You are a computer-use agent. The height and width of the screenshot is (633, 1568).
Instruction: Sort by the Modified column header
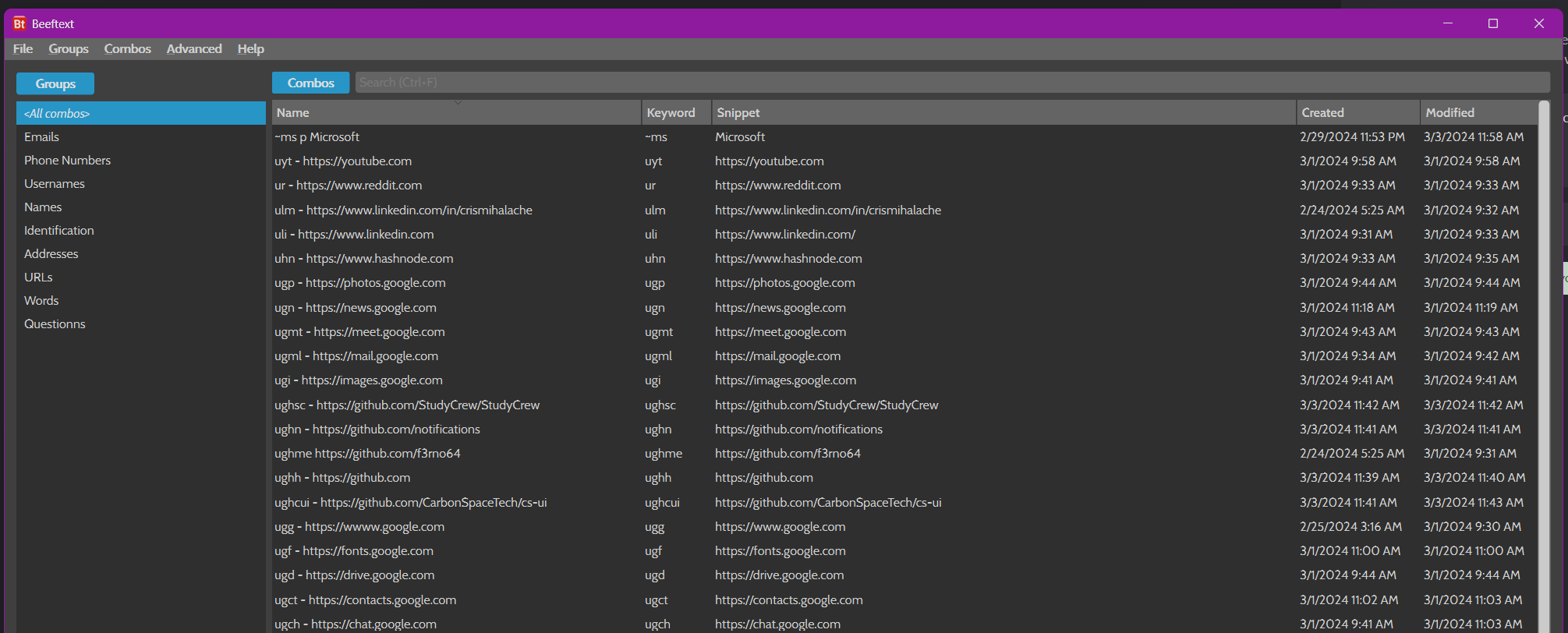click(x=1479, y=112)
